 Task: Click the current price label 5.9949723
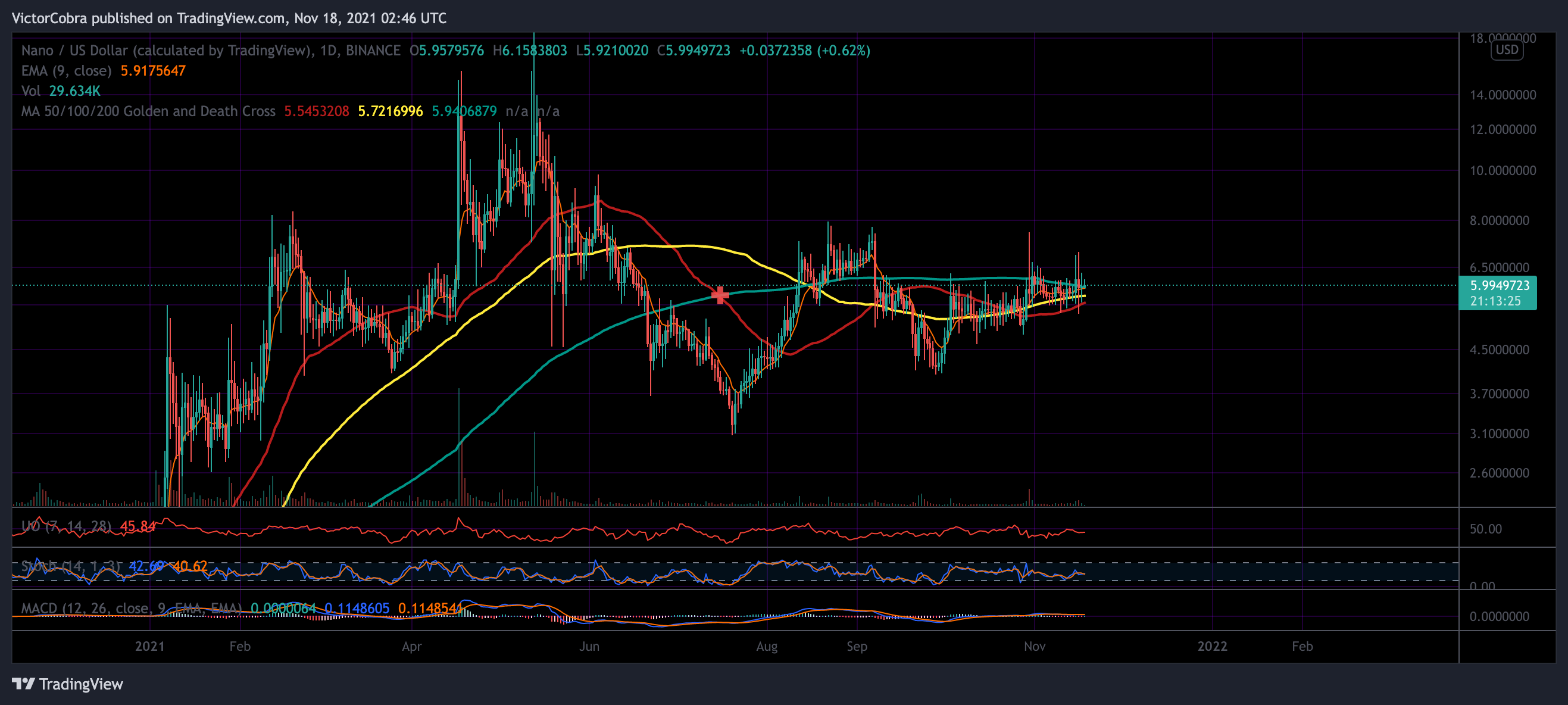tap(1499, 286)
